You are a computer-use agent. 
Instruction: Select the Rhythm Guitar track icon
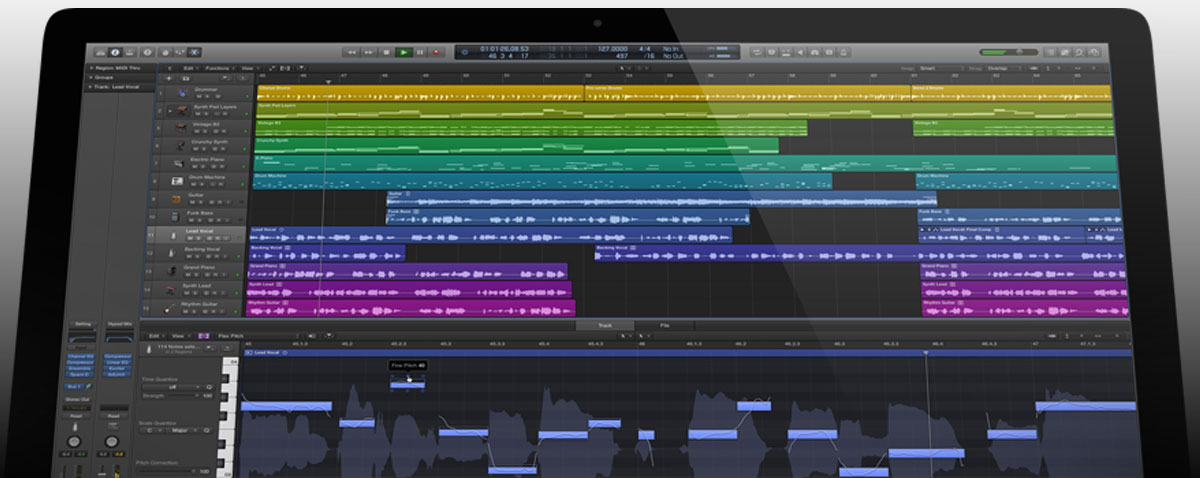170,308
